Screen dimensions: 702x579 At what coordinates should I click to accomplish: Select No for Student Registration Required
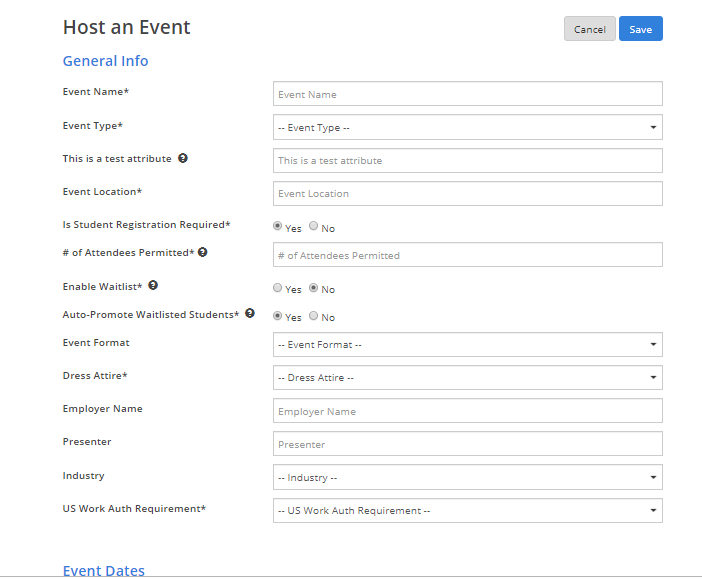click(314, 227)
